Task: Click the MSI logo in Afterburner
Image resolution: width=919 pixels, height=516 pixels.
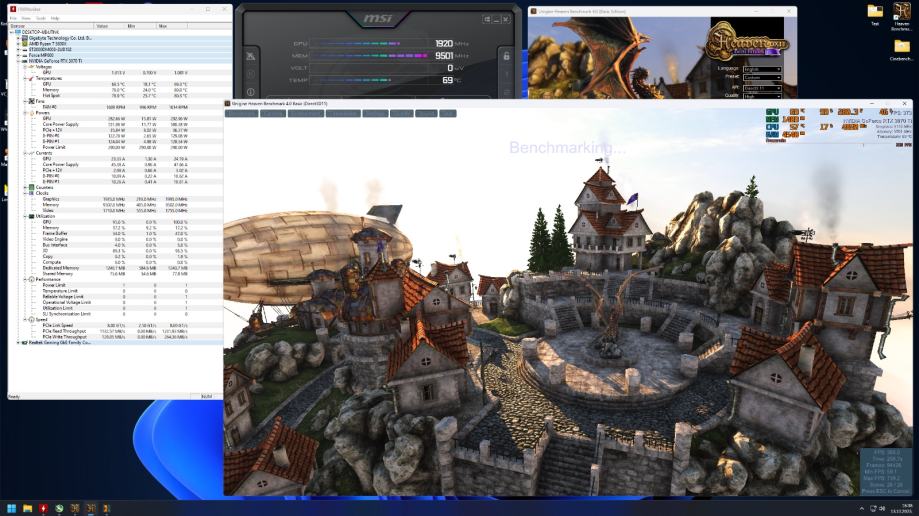Action: coord(378,19)
